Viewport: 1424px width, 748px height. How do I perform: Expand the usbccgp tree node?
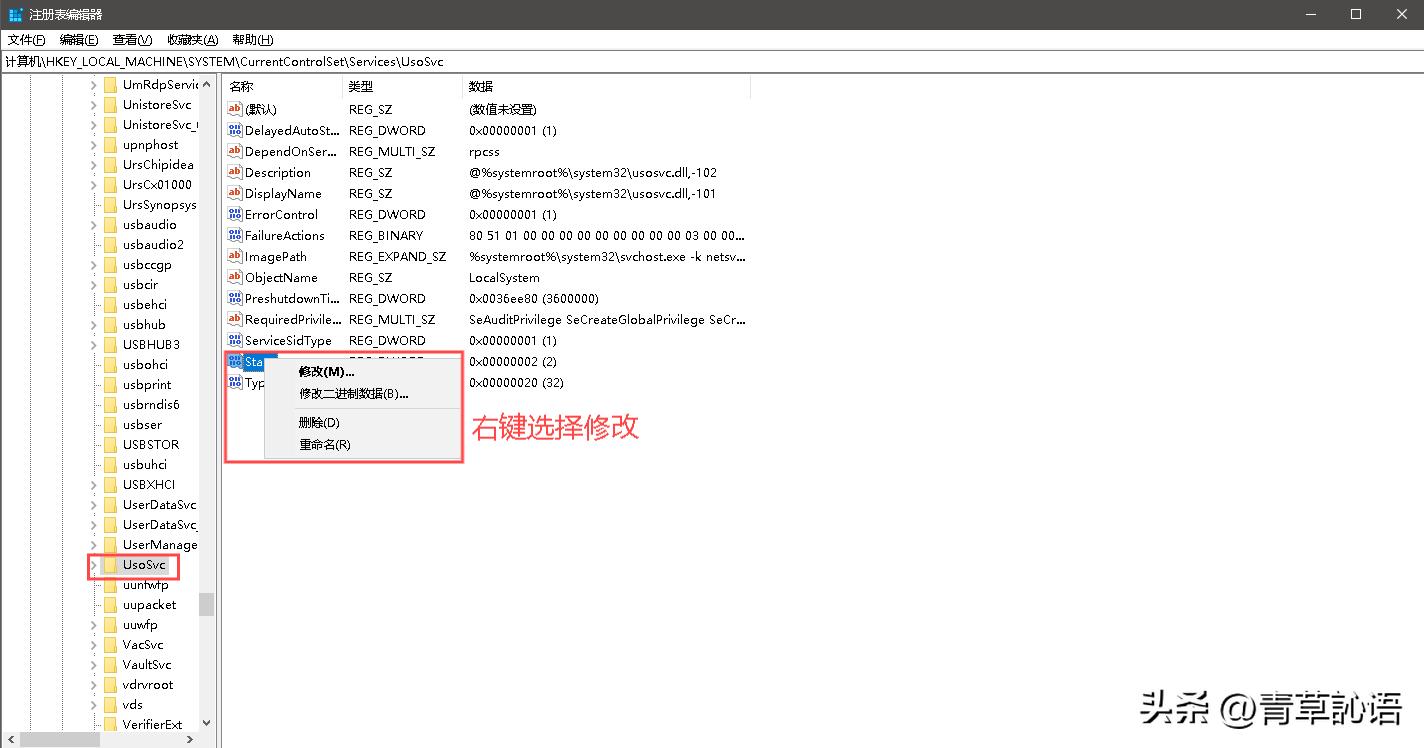click(94, 265)
